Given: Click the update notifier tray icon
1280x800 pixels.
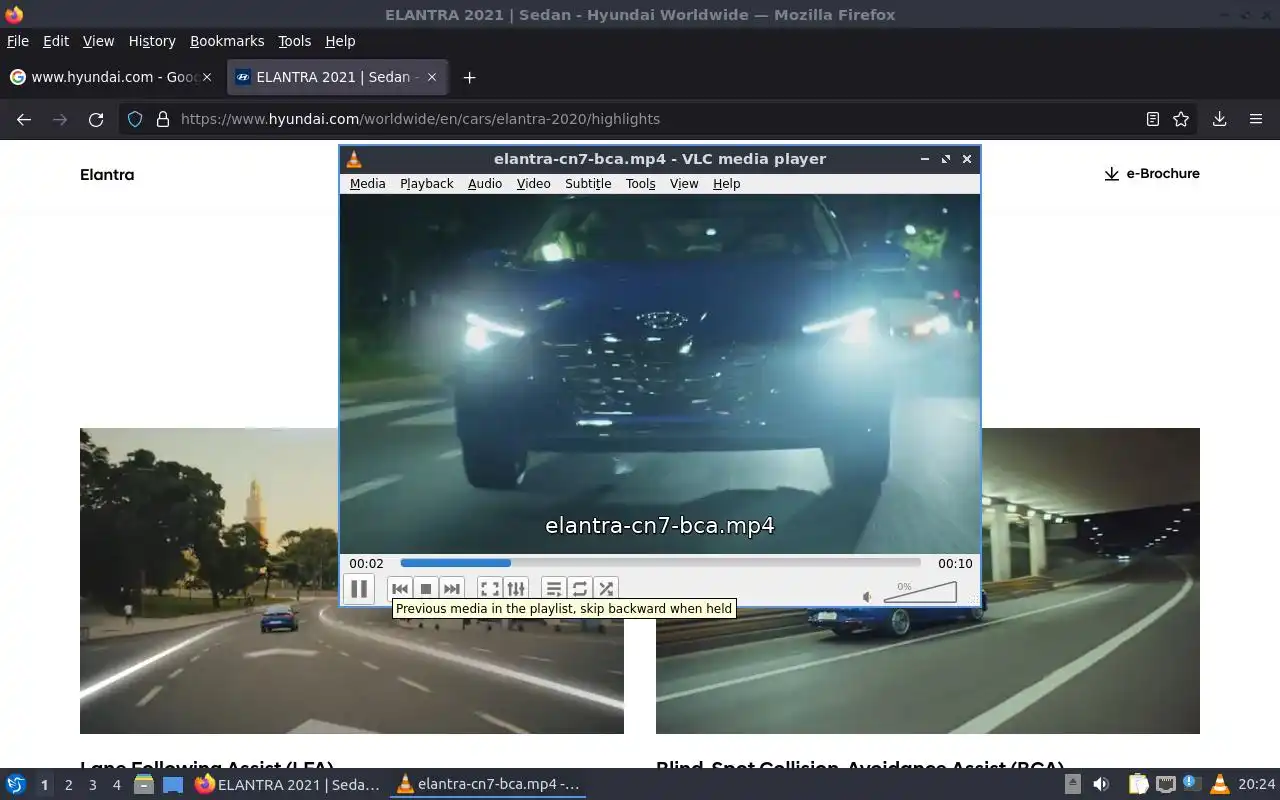Looking at the screenshot, I should [1192, 784].
